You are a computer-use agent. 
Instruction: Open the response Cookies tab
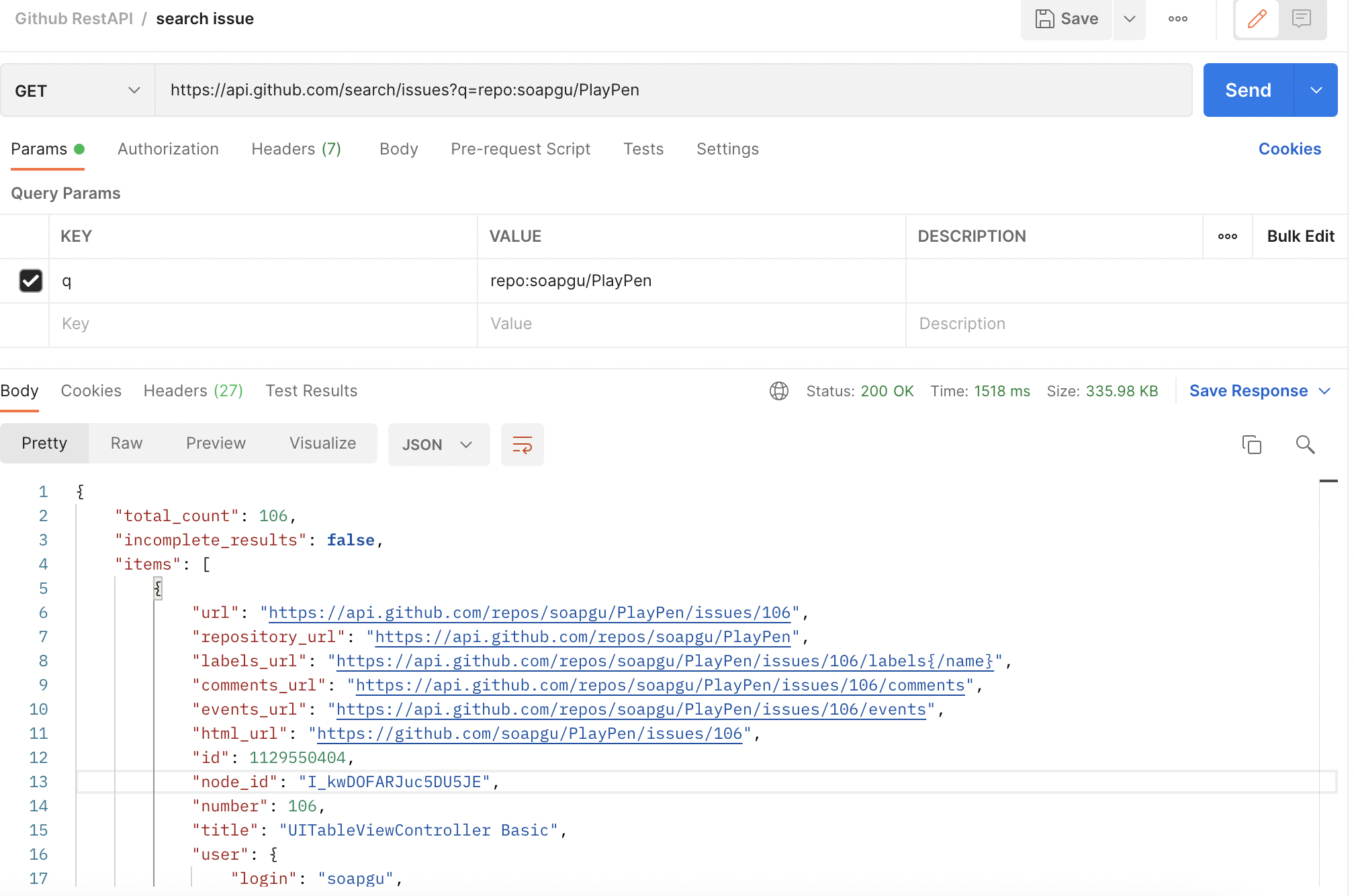click(91, 391)
